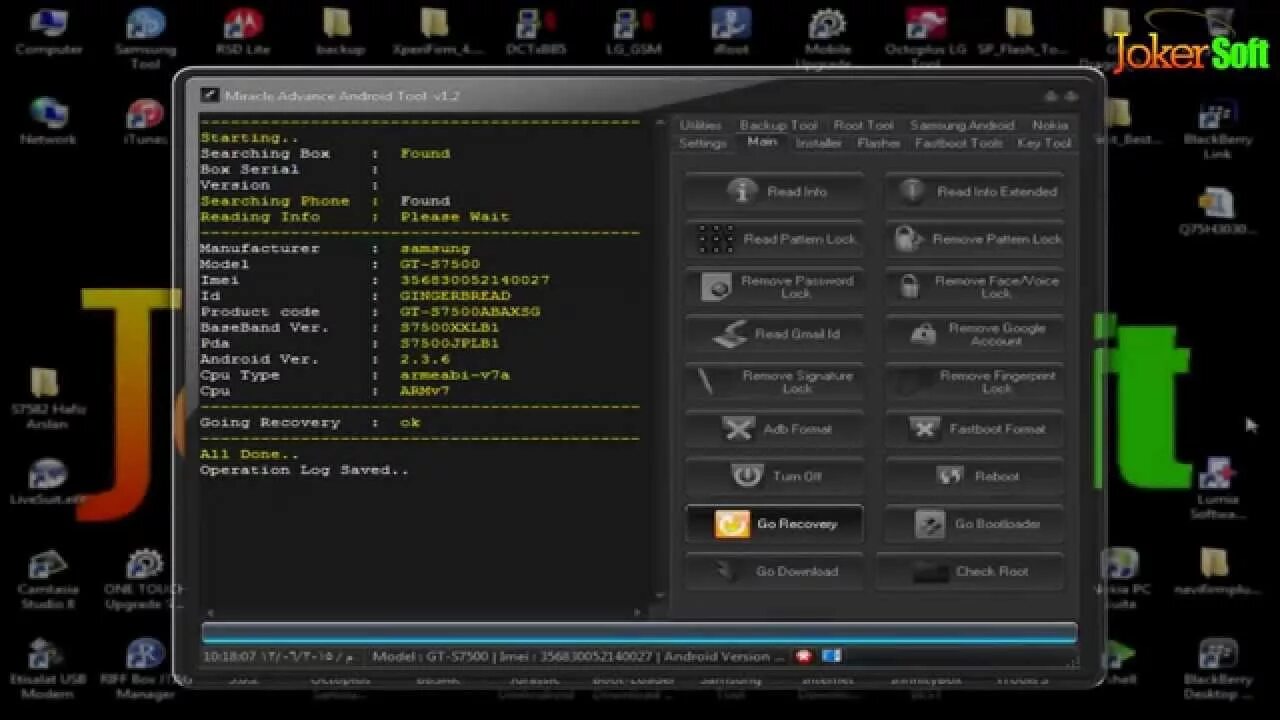Click Turn Off power button
1280x720 pixels.
774,476
